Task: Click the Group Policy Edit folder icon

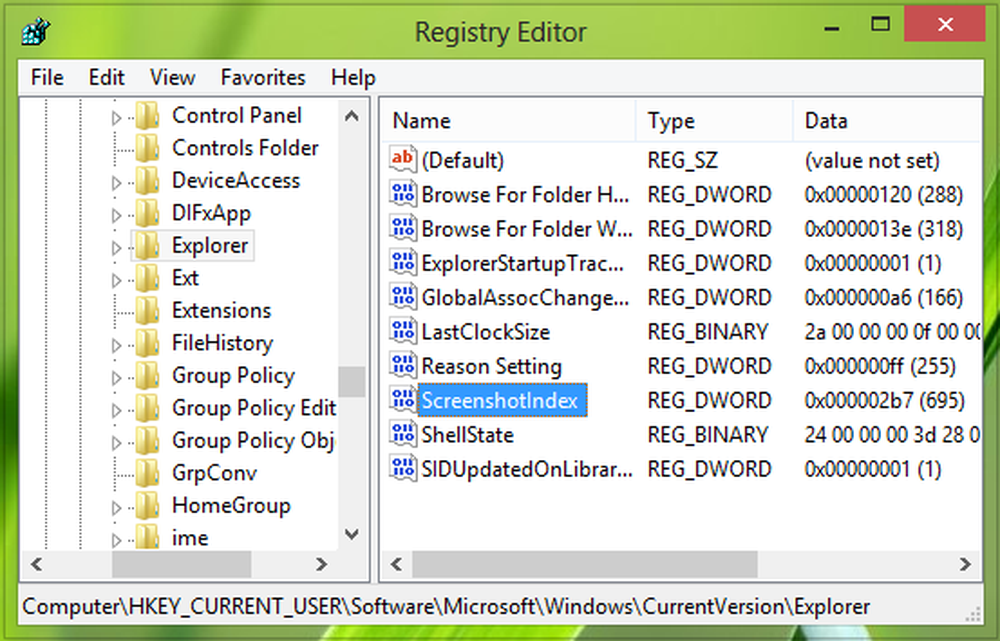Action: [148, 408]
